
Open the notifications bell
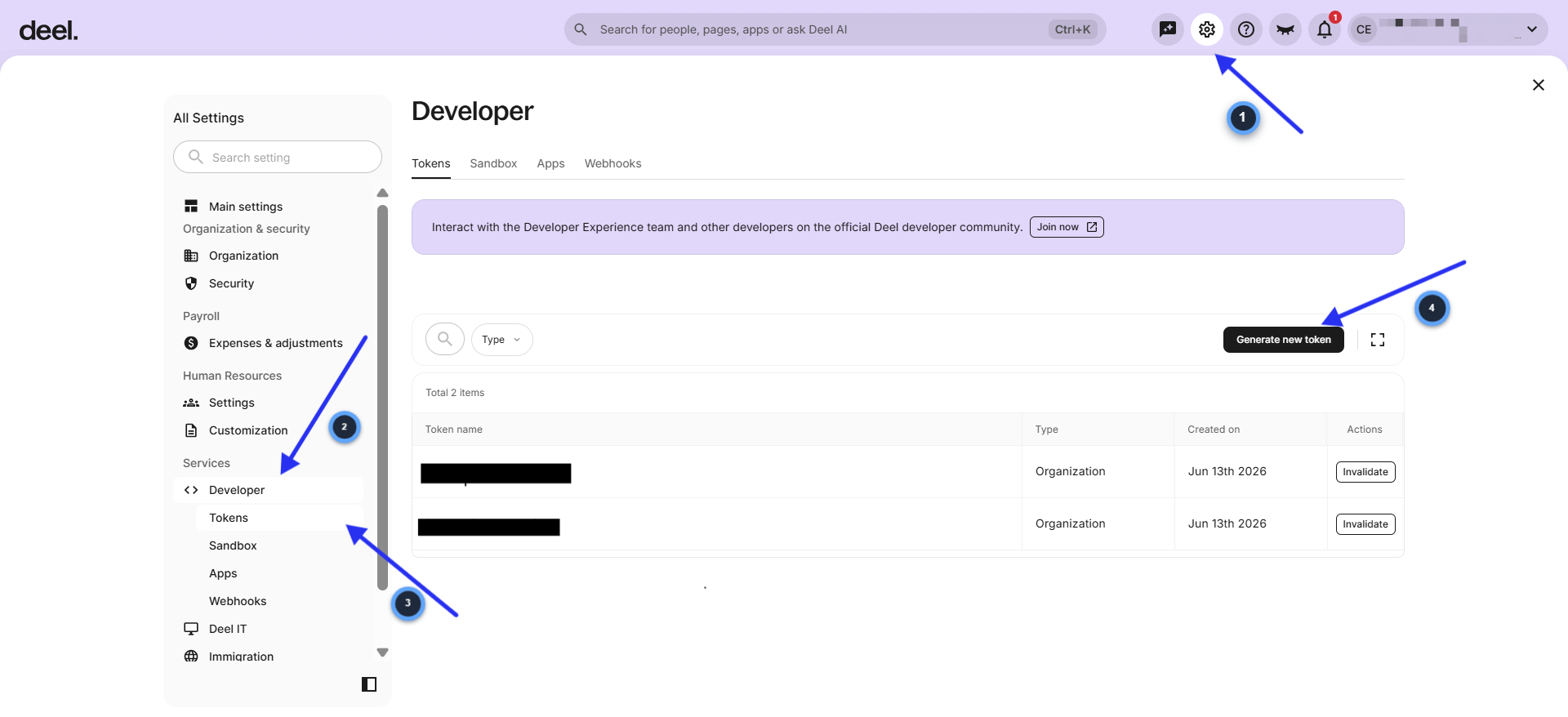click(1324, 29)
